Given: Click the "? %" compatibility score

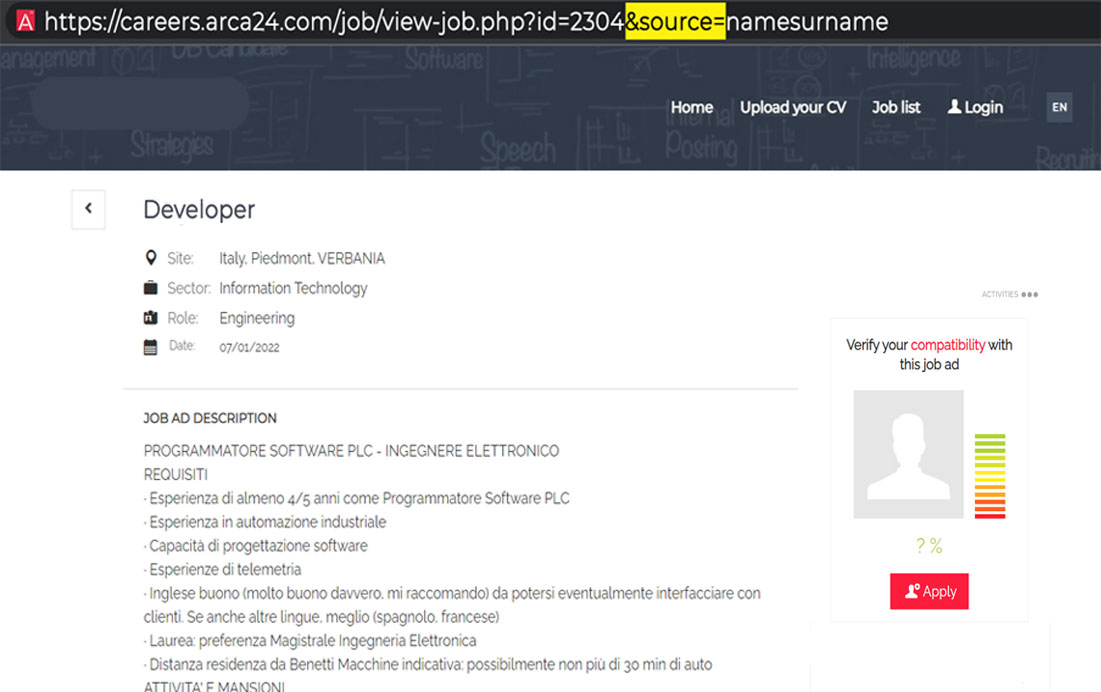Looking at the screenshot, I should tap(929, 546).
